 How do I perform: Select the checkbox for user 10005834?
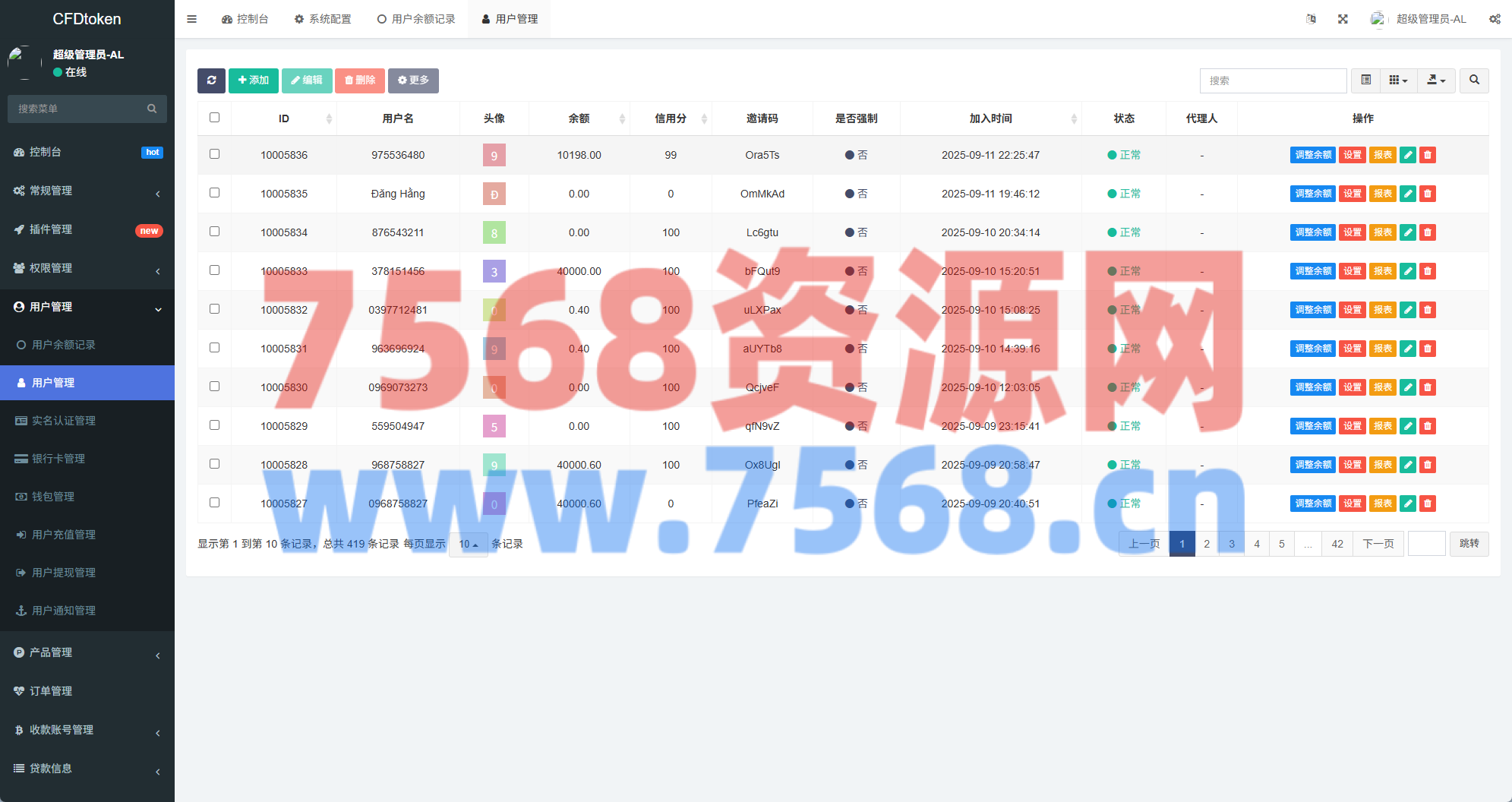pos(214,232)
